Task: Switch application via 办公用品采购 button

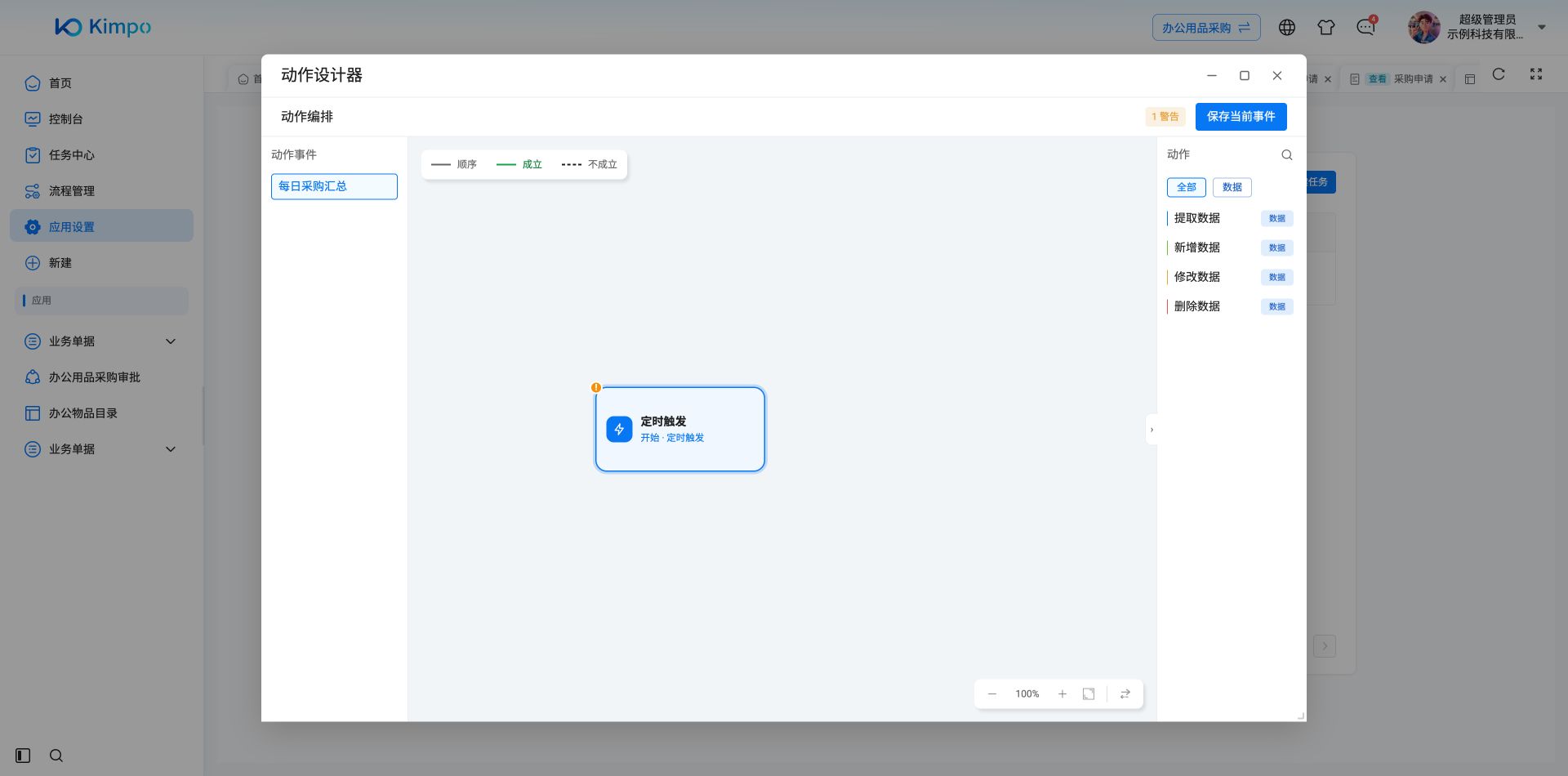Action: (x=1206, y=28)
